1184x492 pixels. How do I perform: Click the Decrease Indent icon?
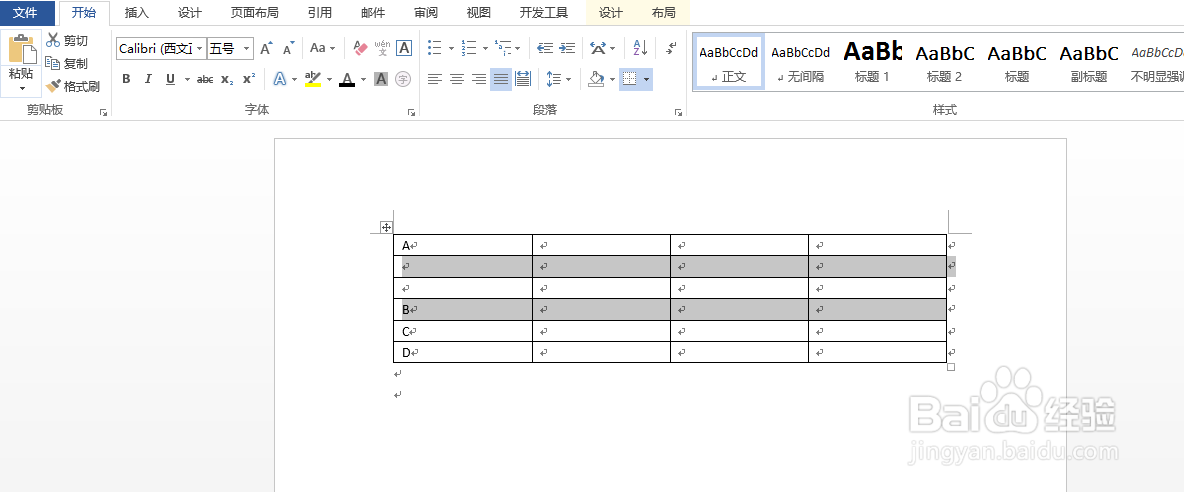[544, 48]
